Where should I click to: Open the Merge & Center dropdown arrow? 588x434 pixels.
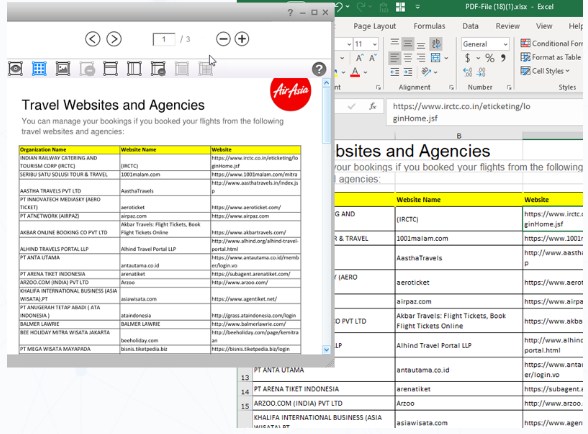[446, 58]
